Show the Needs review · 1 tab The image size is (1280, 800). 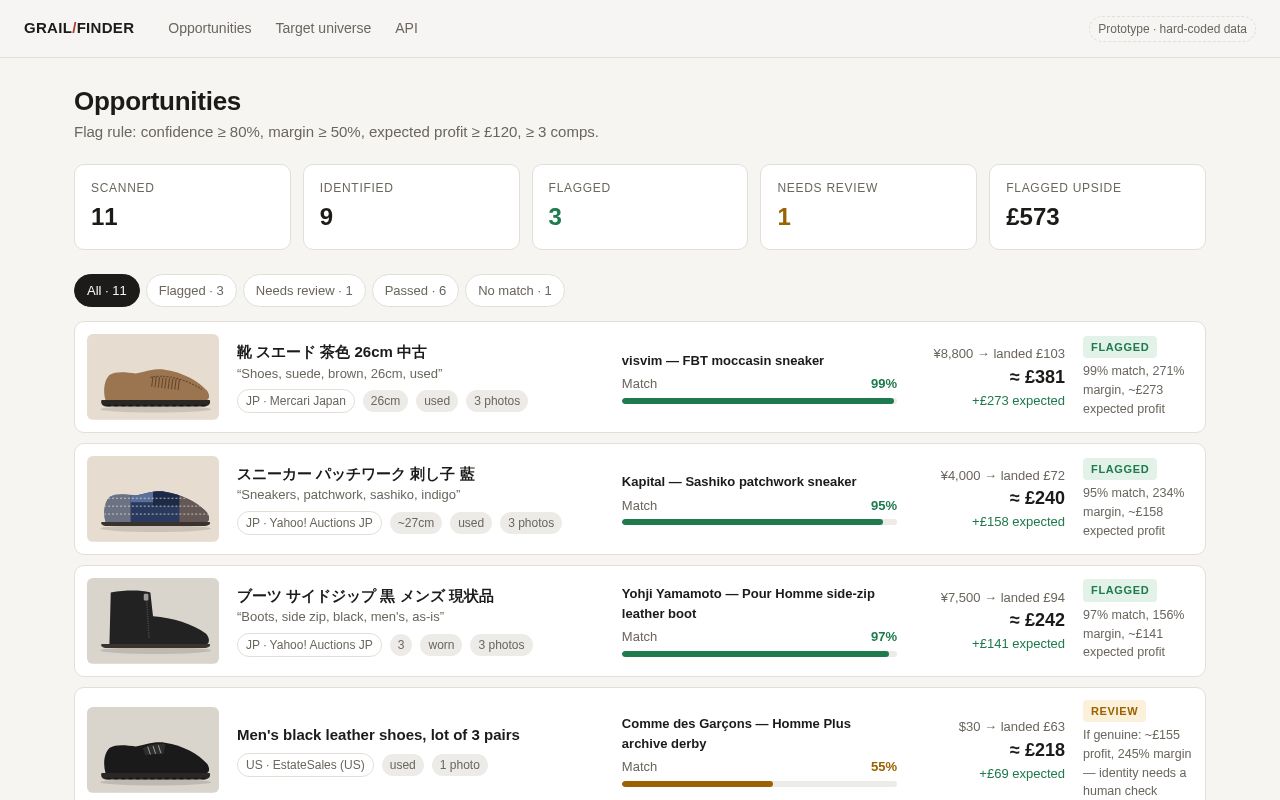pos(304,290)
